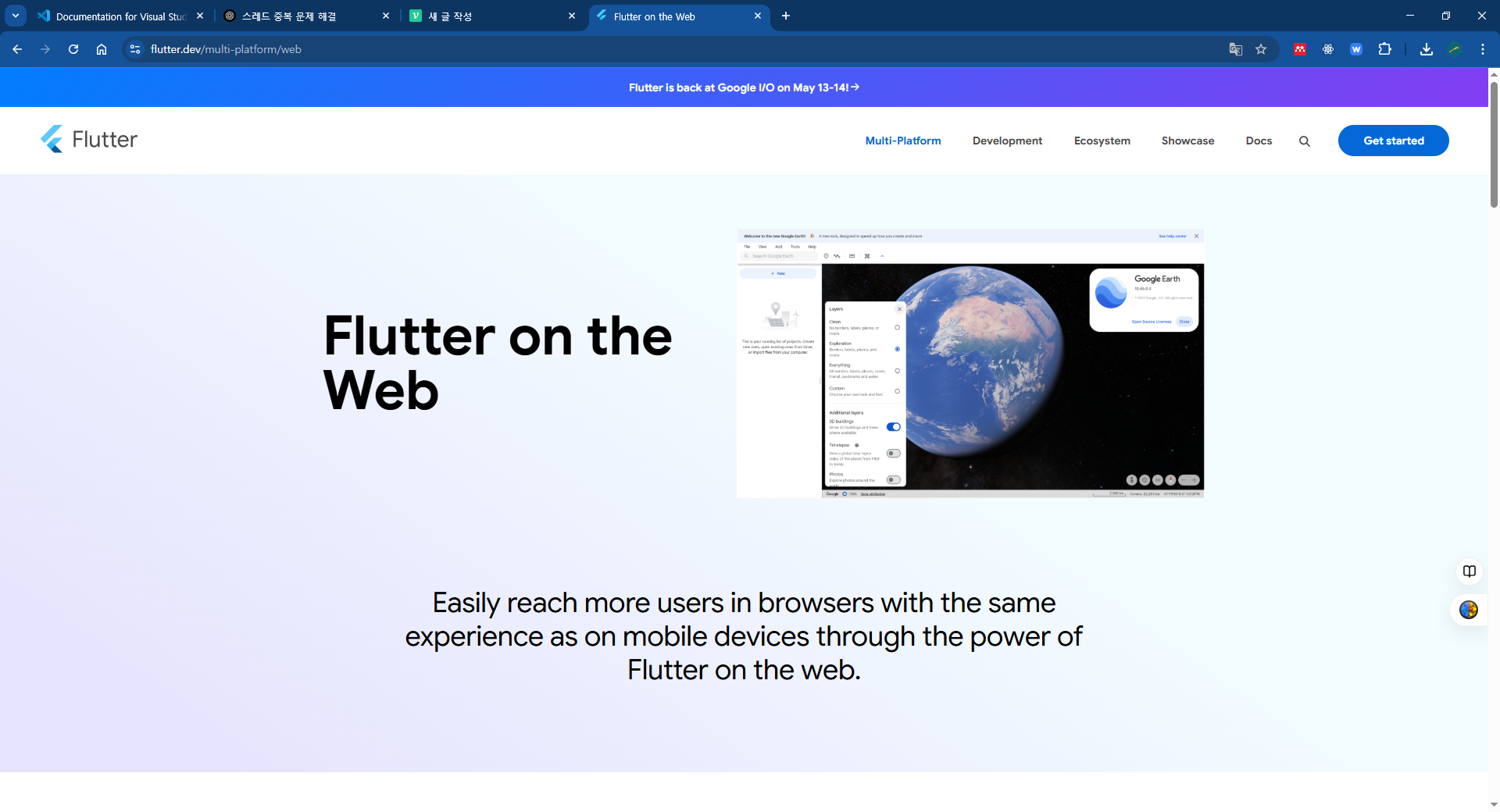The height and width of the screenshot is (812, 1500).
Task: Click the paragraph "Easily reach more users in browsers"
Action: click(744, 636)
